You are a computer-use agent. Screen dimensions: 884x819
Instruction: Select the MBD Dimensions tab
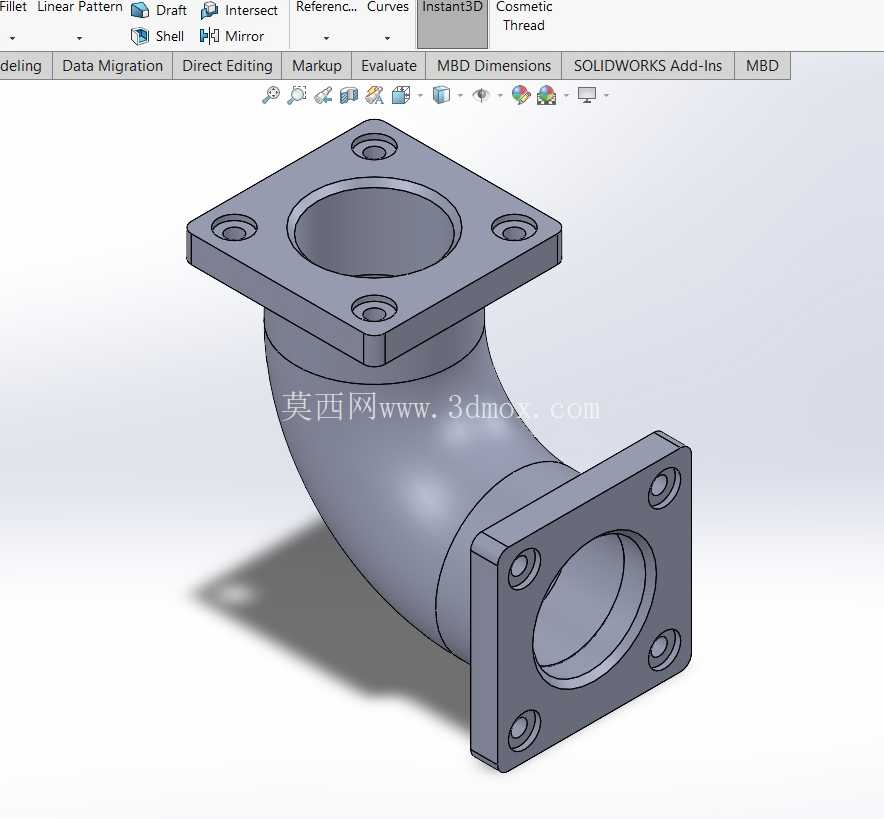(494, 66)
